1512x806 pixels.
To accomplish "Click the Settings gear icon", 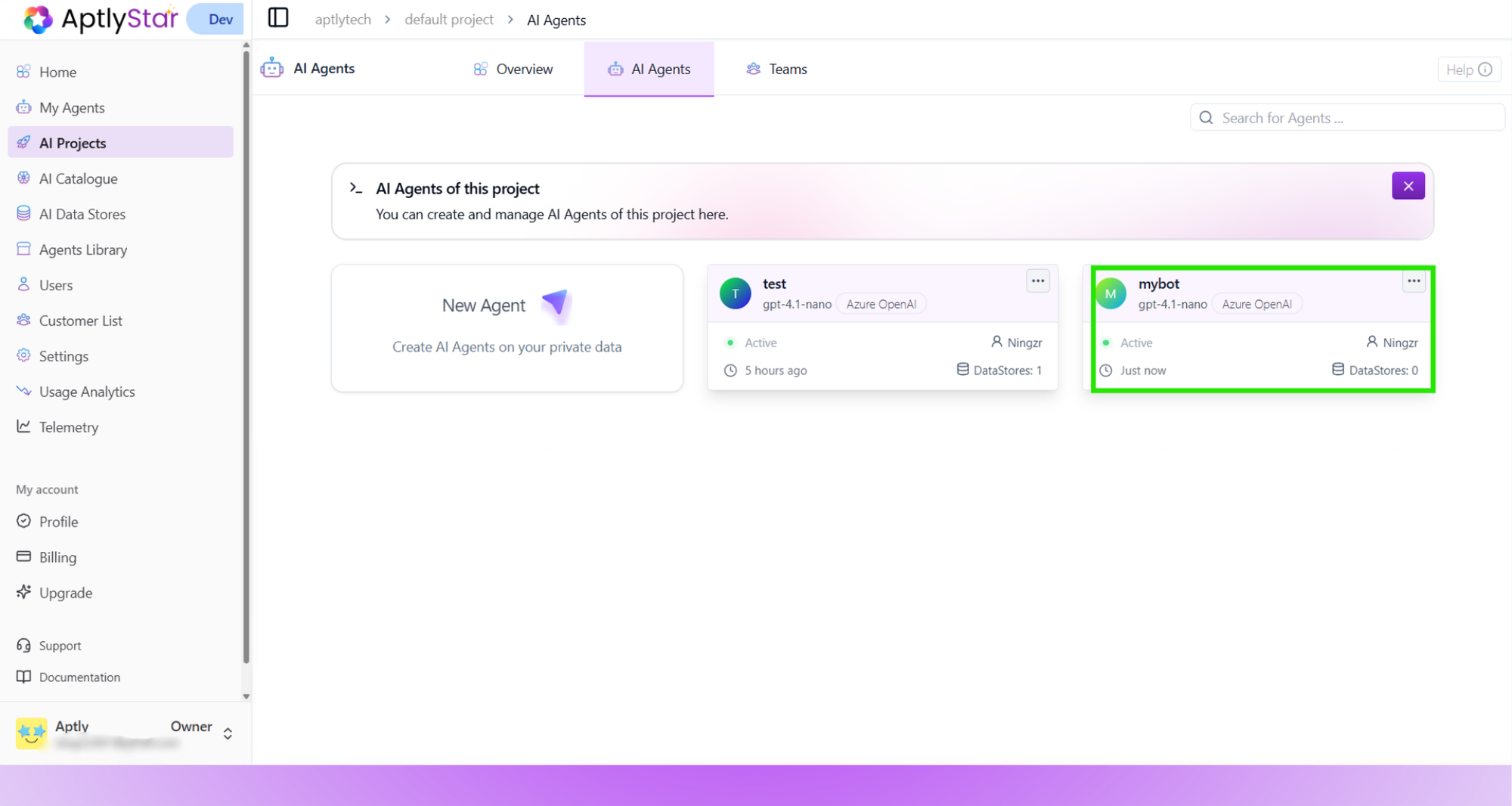I will (x=23, y=355).
